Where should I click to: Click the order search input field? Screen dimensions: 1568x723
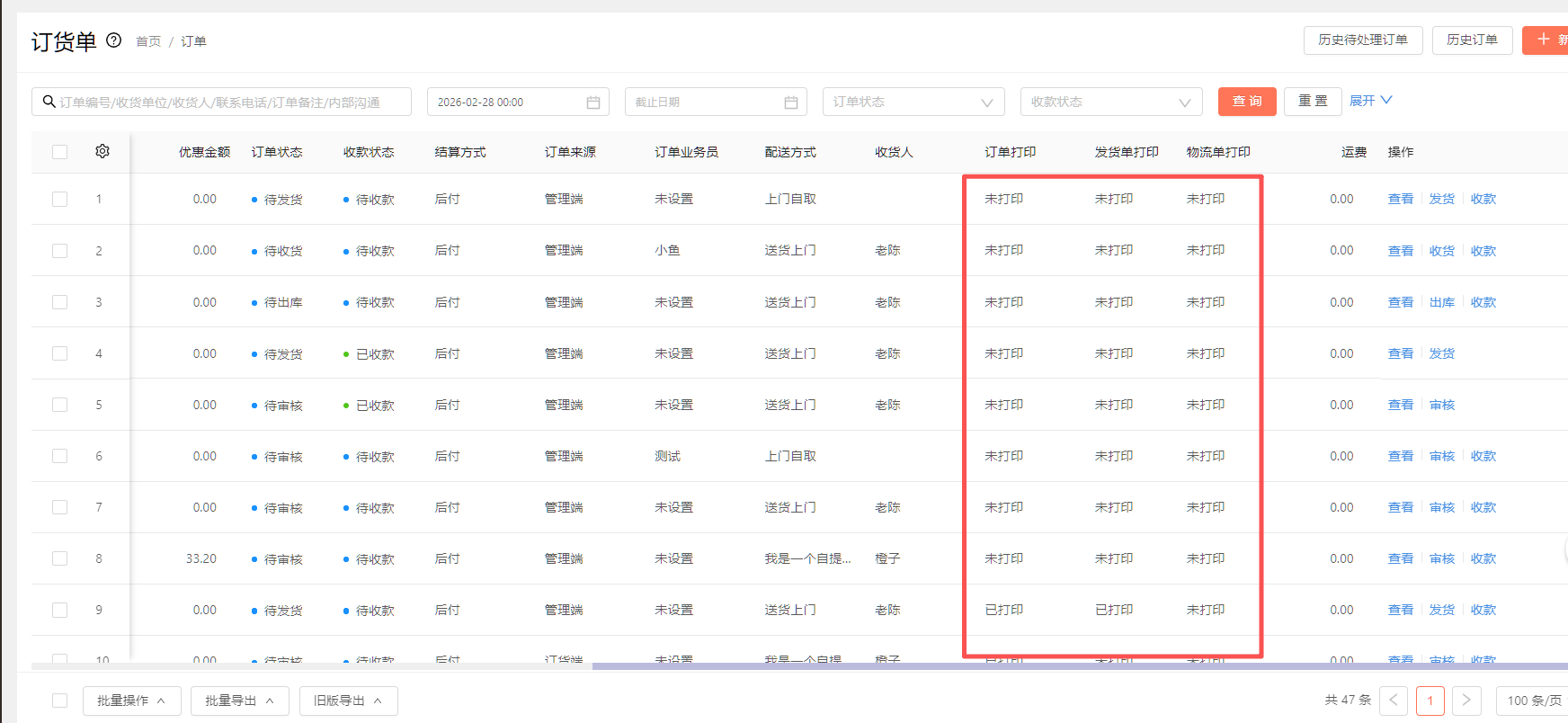pyautogui.click(x=222, y=102)
